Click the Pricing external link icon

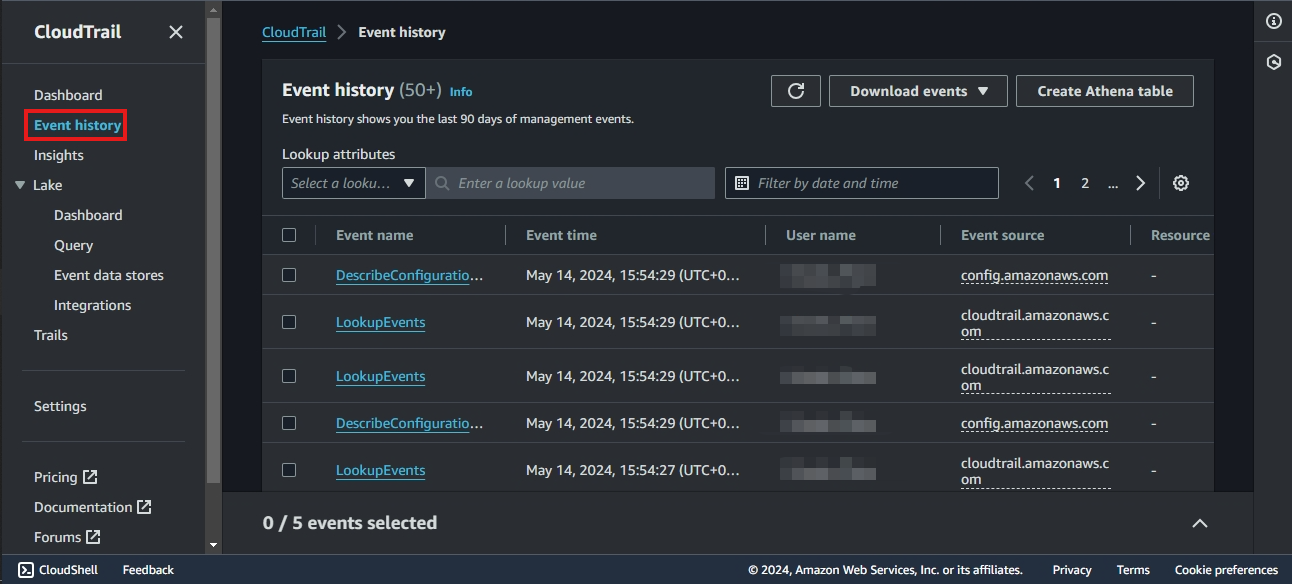(x=90, y=477)
